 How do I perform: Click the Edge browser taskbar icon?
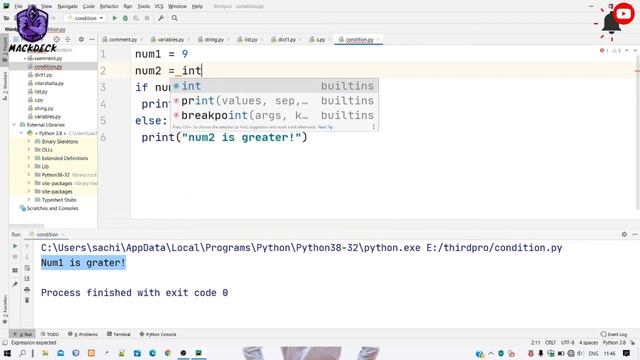tap(153, 353)
